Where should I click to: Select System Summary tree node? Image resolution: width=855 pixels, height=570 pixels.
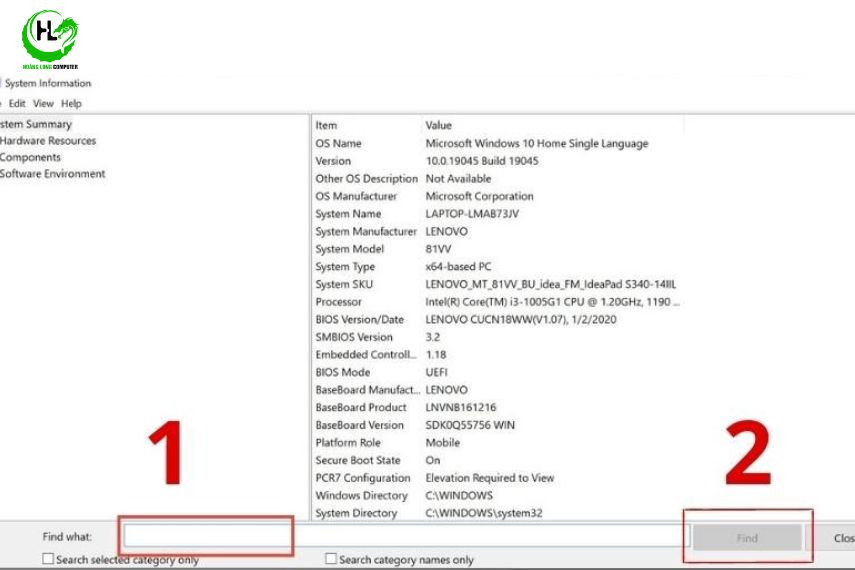pos(36,124)
